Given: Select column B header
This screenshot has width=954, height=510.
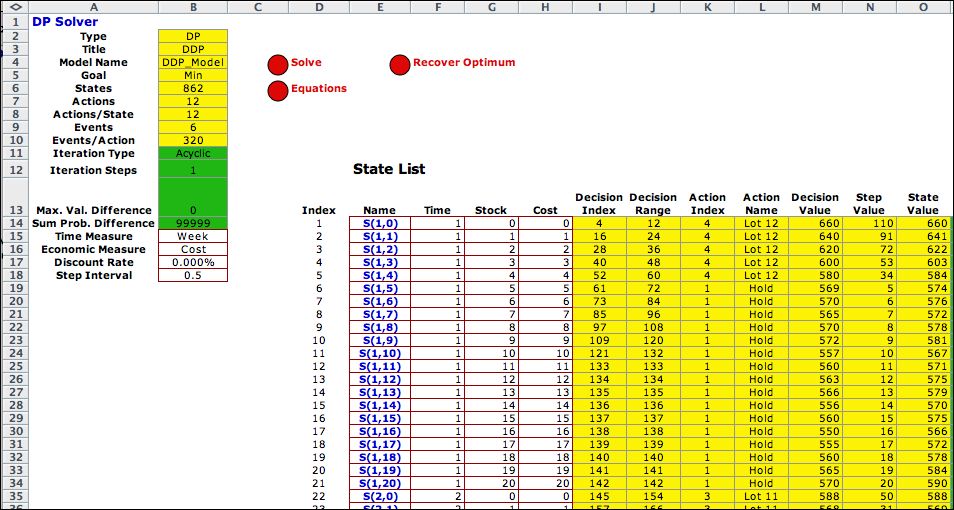Looking at the screenshot, I should (x=193, y=7).
